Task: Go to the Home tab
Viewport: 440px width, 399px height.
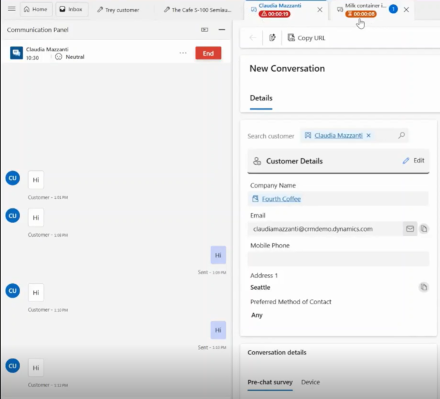Action: 36,9
